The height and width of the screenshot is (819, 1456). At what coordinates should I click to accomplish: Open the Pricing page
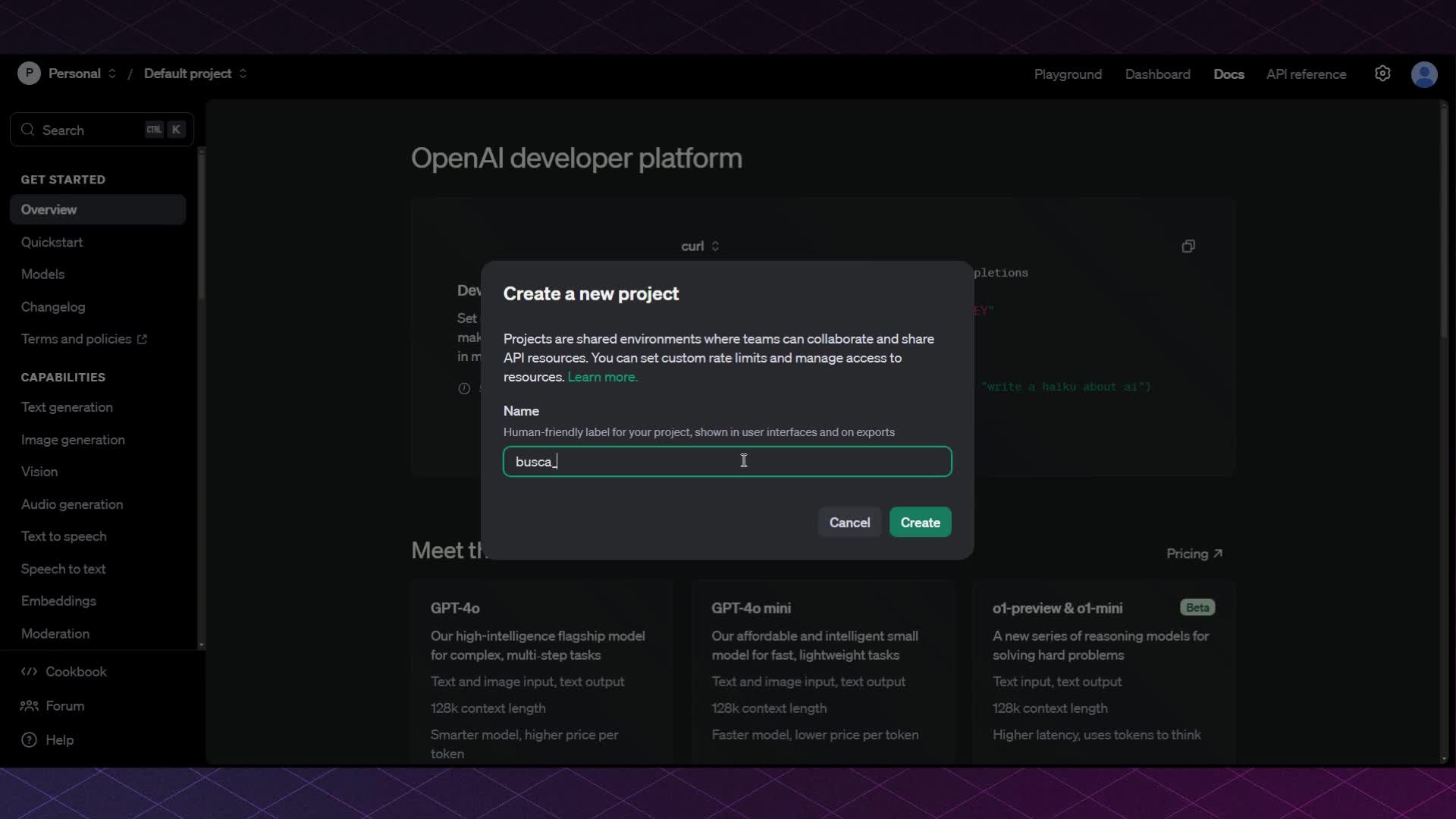click(1194, 554)
